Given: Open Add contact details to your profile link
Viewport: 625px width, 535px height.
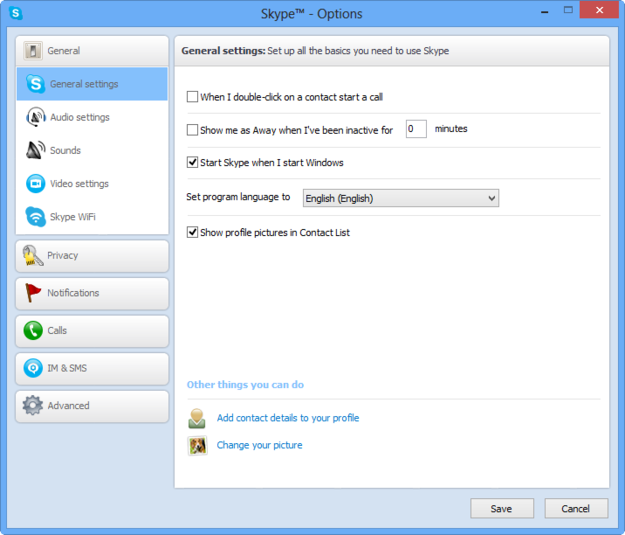Looking at the screenshot, I should coord(288,418).
